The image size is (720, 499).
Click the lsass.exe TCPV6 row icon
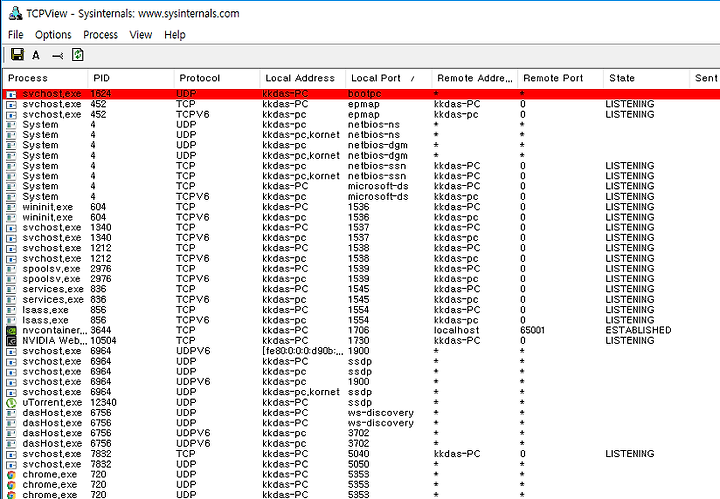[x=11, y=320]
